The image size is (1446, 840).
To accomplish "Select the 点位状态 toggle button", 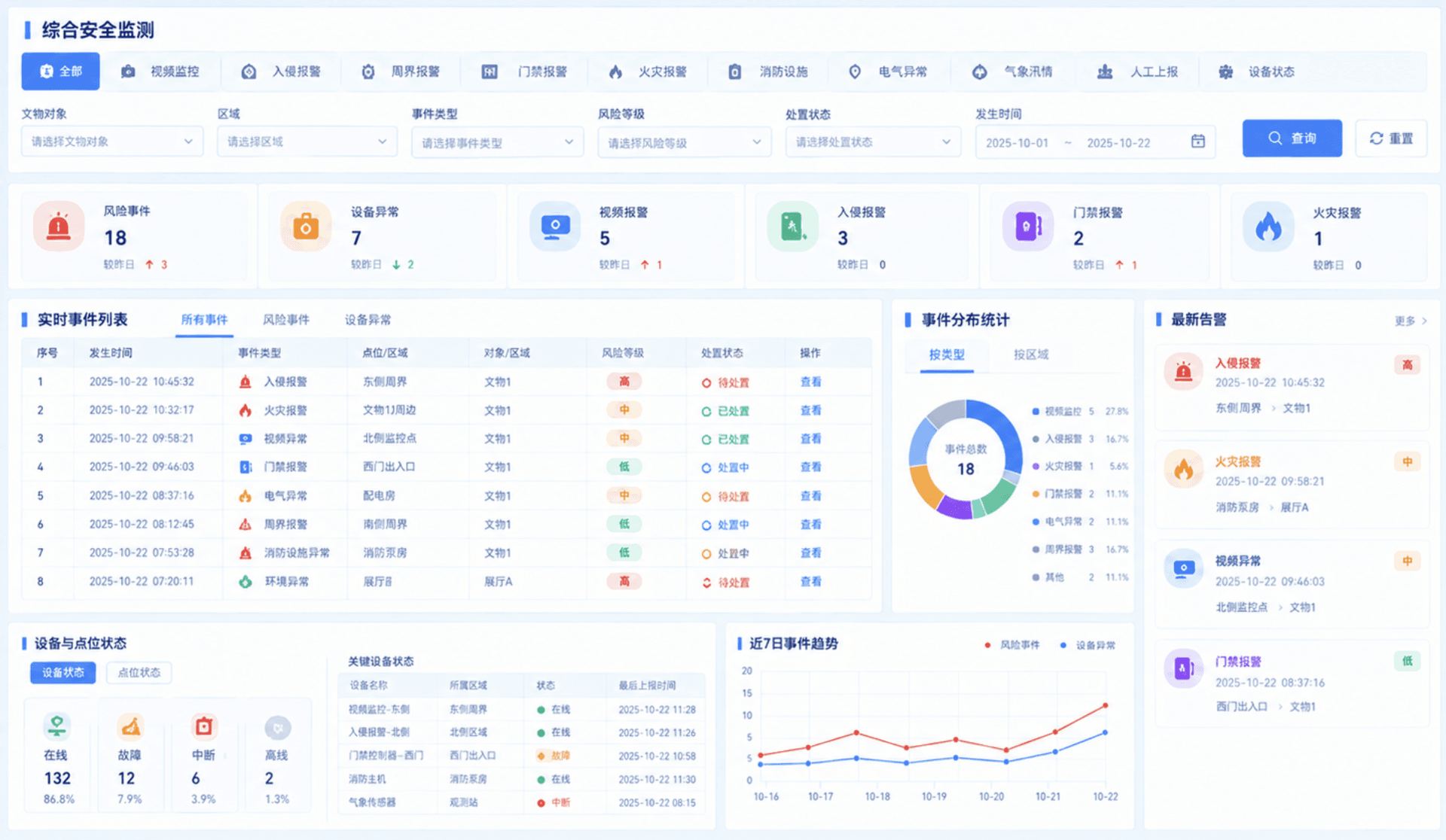I will coord(139,672).
